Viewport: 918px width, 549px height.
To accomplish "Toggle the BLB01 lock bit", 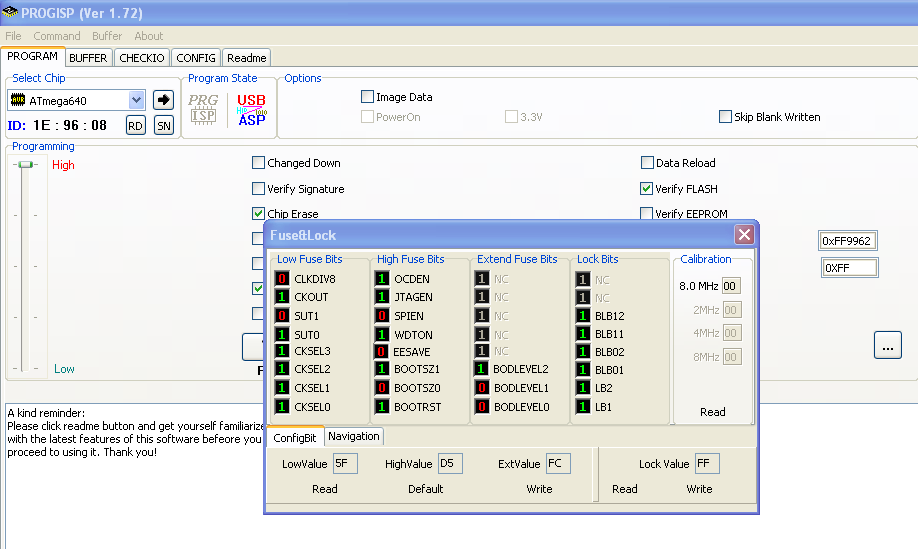I will (583, 369).
